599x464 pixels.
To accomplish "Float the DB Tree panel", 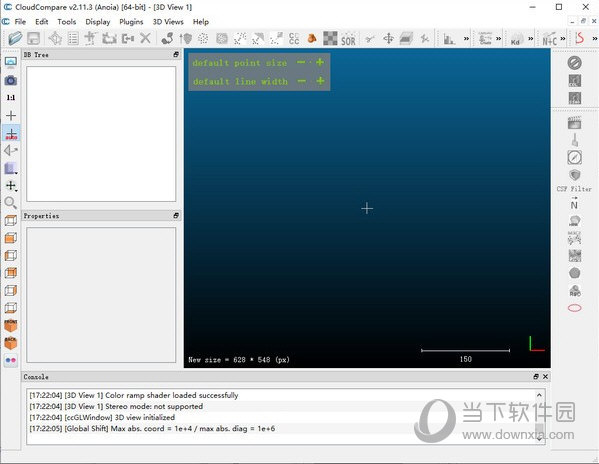I will [176, 55].
